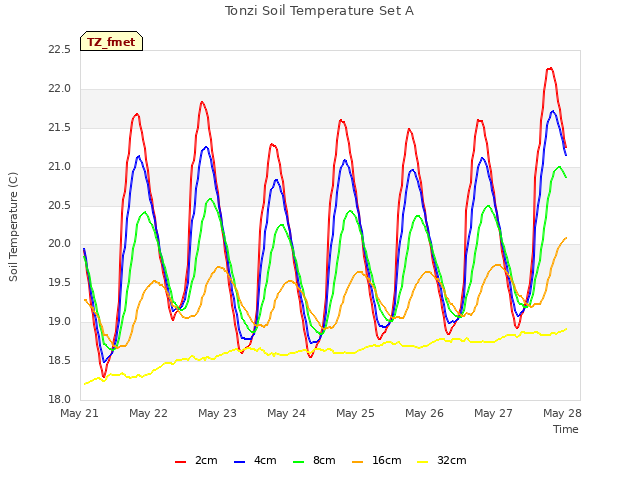The height and width of the screenshot is (480, 640).
Task: Click the orange 16cm line's right endpoint
Action: pos(566,238)
